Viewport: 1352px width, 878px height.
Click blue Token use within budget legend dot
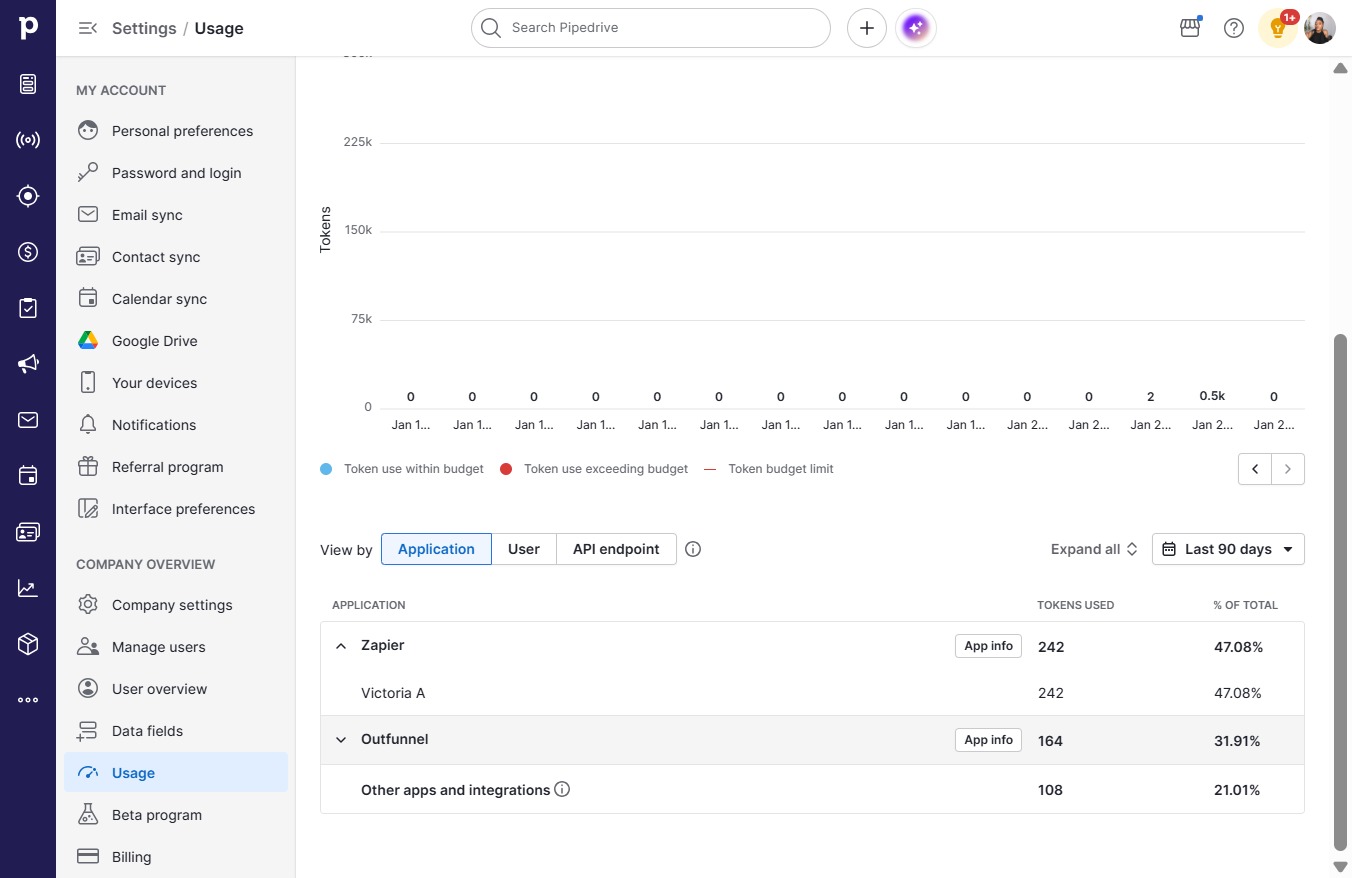(326, 469)
